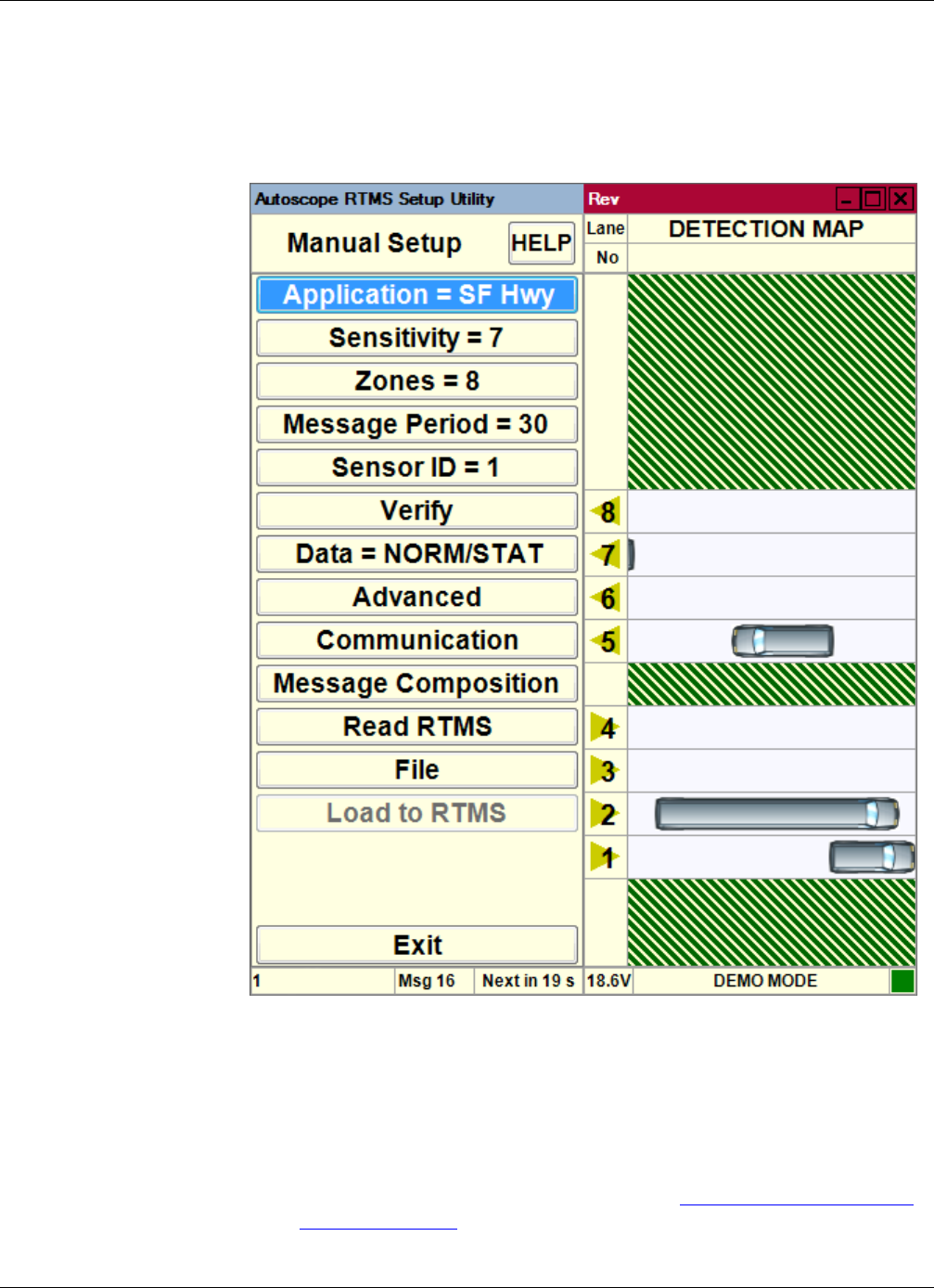
Task: Click the vehicle blip in lane 7
Action: pos(632,555)
